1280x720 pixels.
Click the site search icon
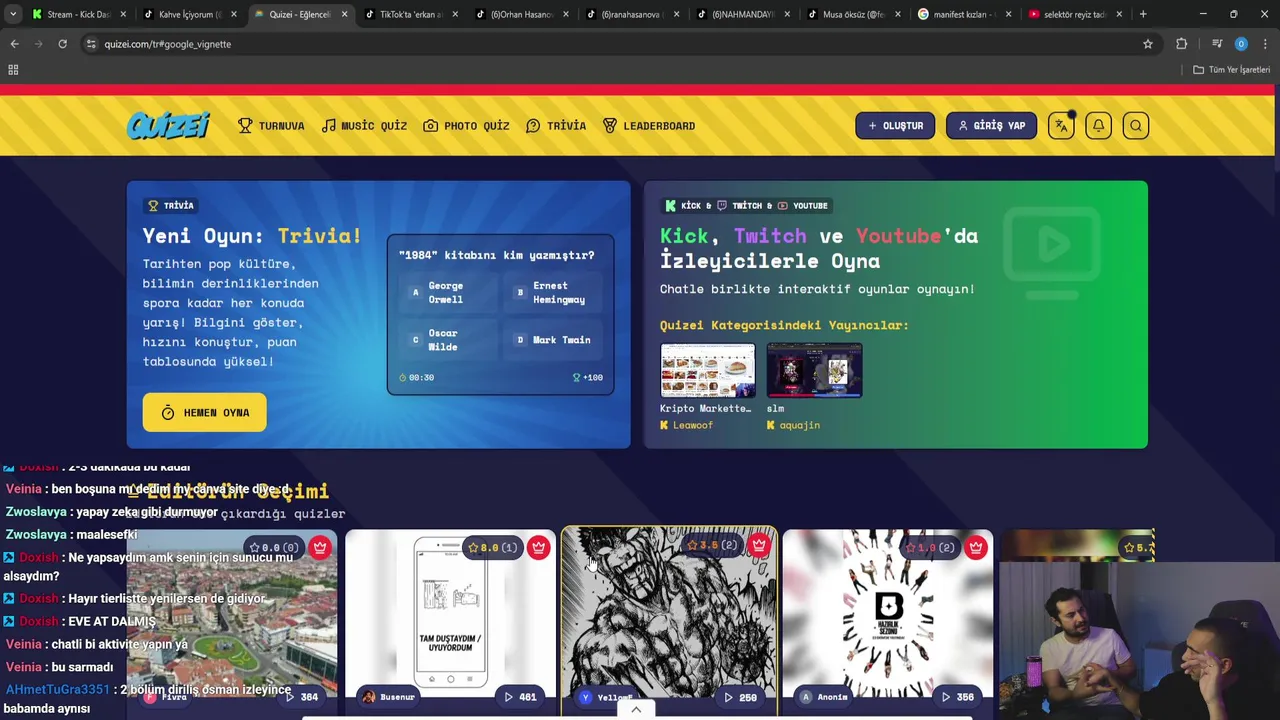click(x=1135, y=126)
